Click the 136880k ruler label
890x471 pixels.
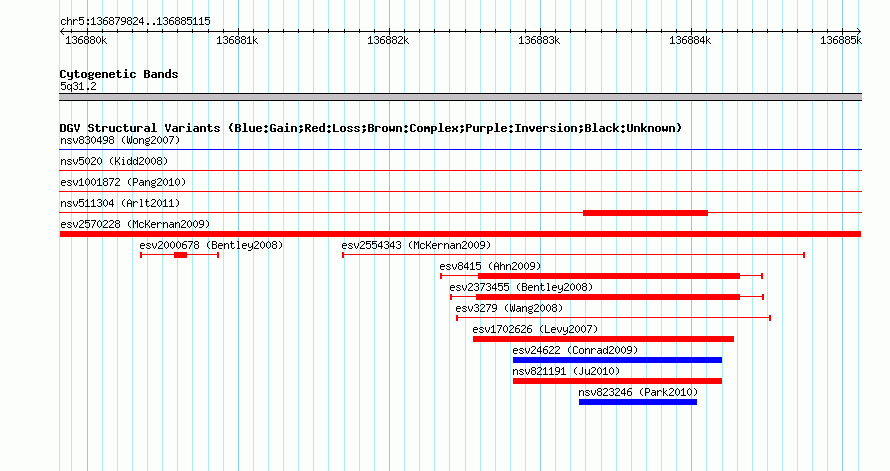coord(86,40)
